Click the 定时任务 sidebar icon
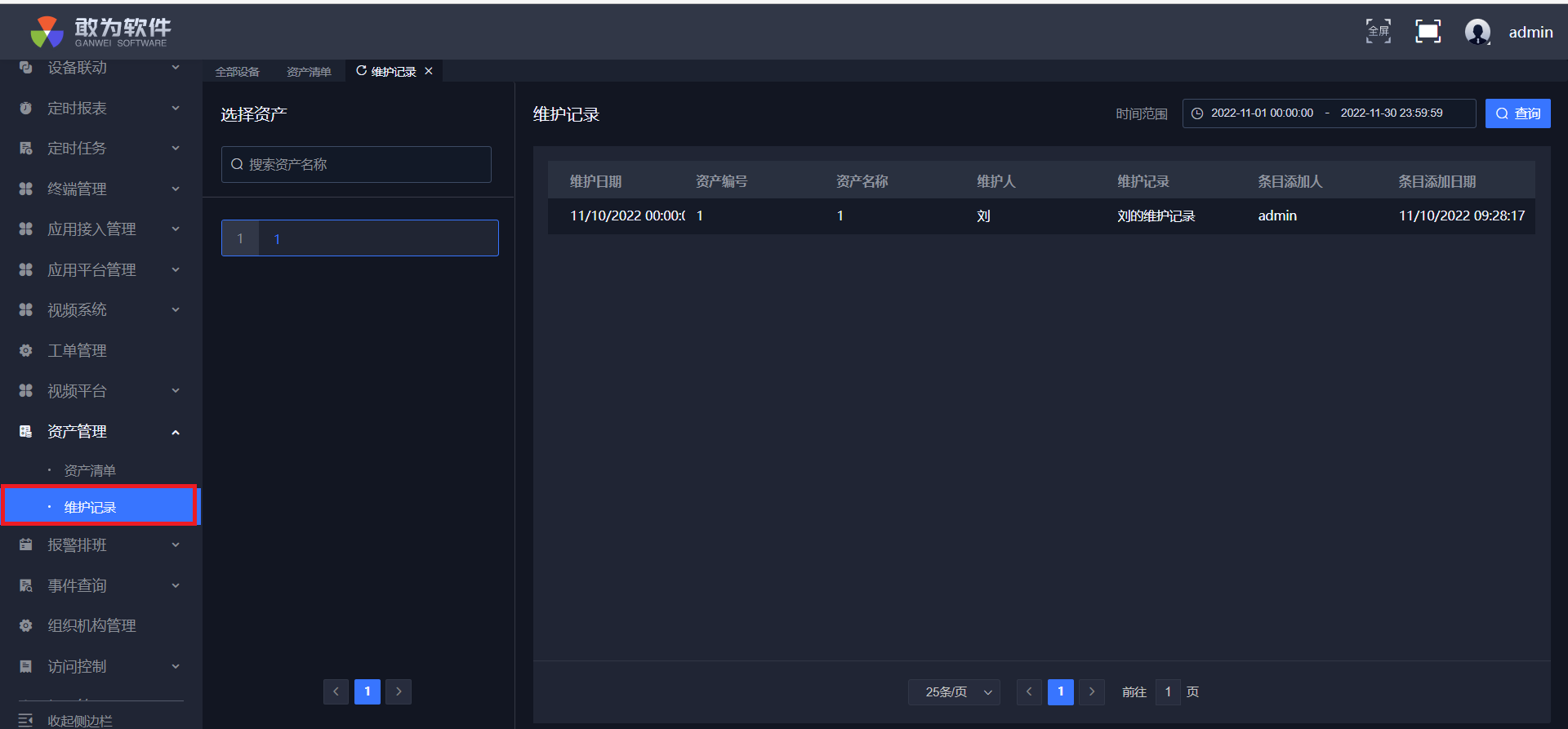 [26, 148]
